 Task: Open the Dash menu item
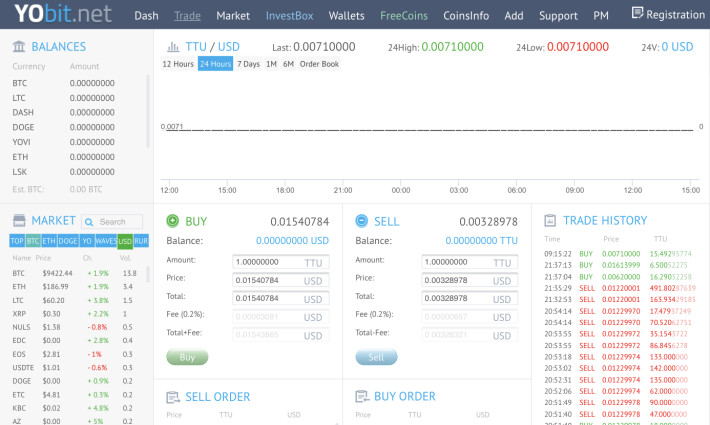[x=146, y=16]
